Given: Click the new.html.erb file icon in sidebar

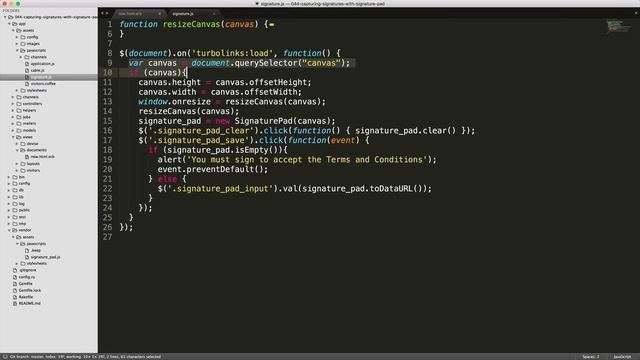Looking at the screenshot, I should click(27, 157).
